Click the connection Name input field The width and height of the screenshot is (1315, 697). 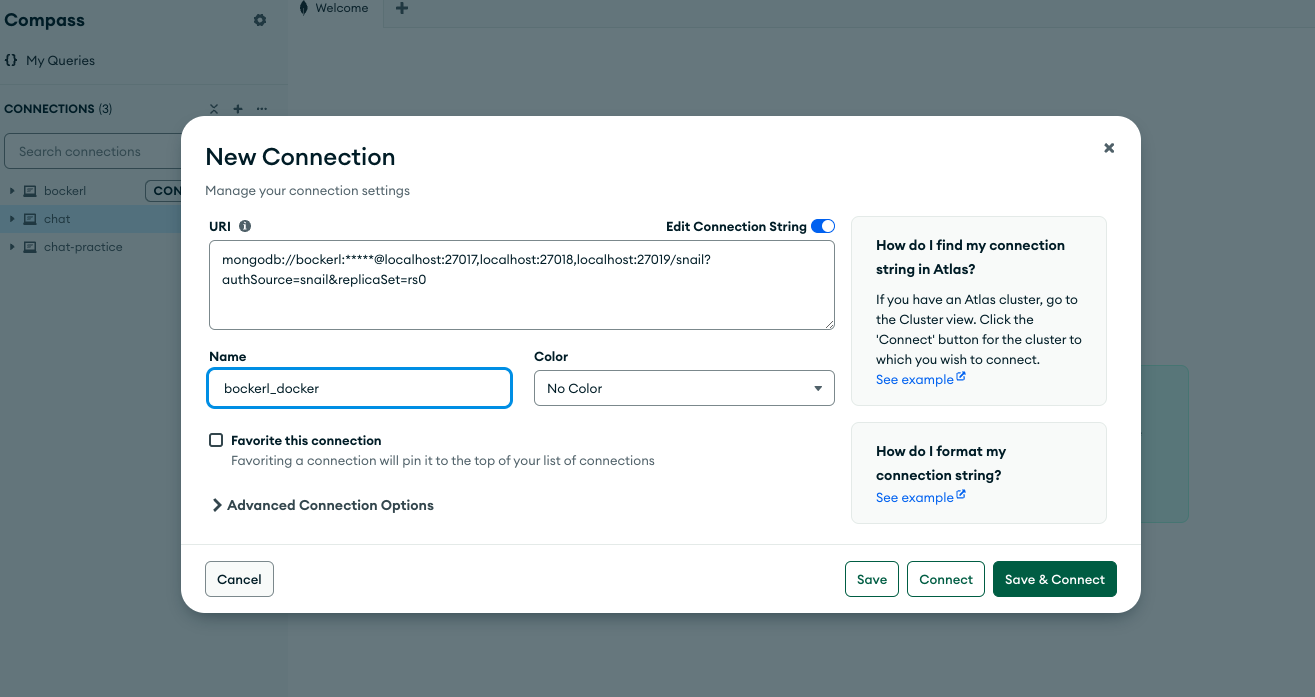tap(360, 388)
